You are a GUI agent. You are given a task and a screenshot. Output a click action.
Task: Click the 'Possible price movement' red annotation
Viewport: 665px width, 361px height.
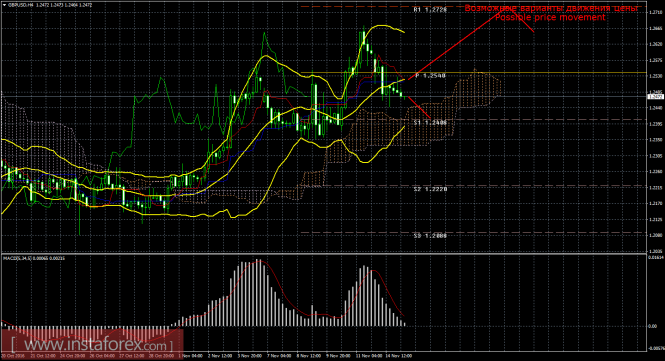pos(550,17)
